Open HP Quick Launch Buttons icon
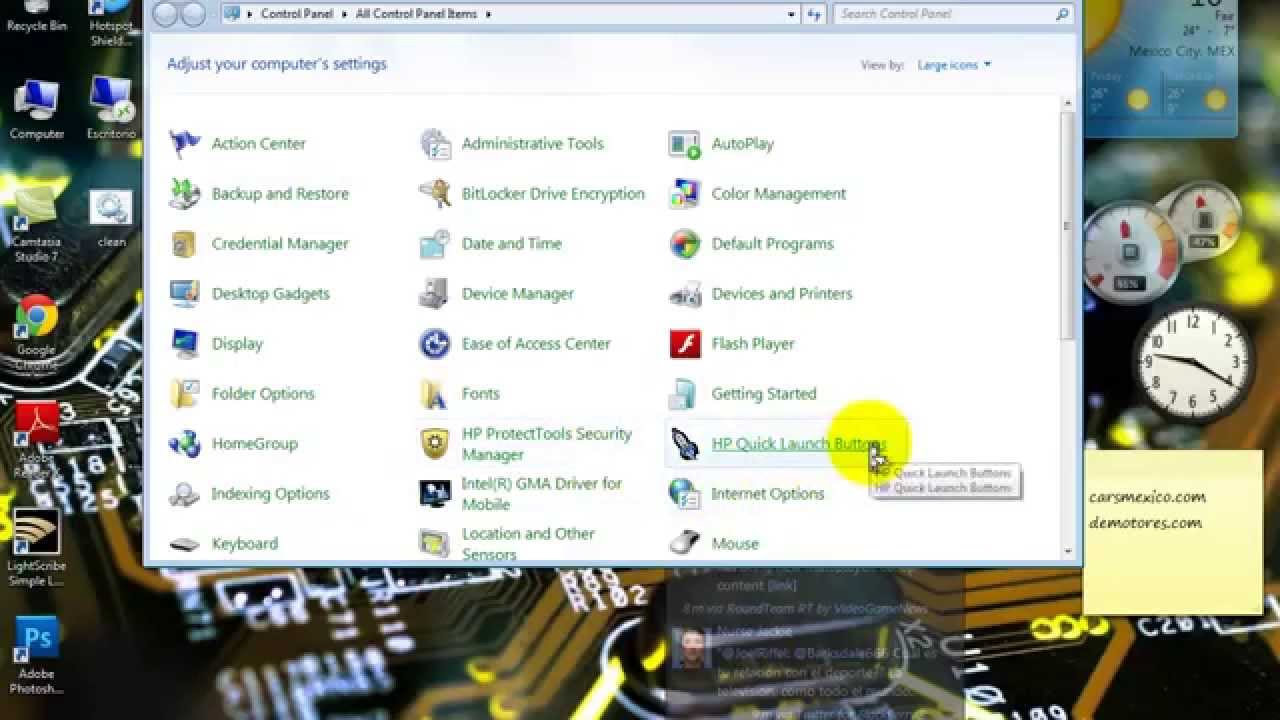Image resolution: width=1280 pixels, height=720 pixels. tap(685, 444)
